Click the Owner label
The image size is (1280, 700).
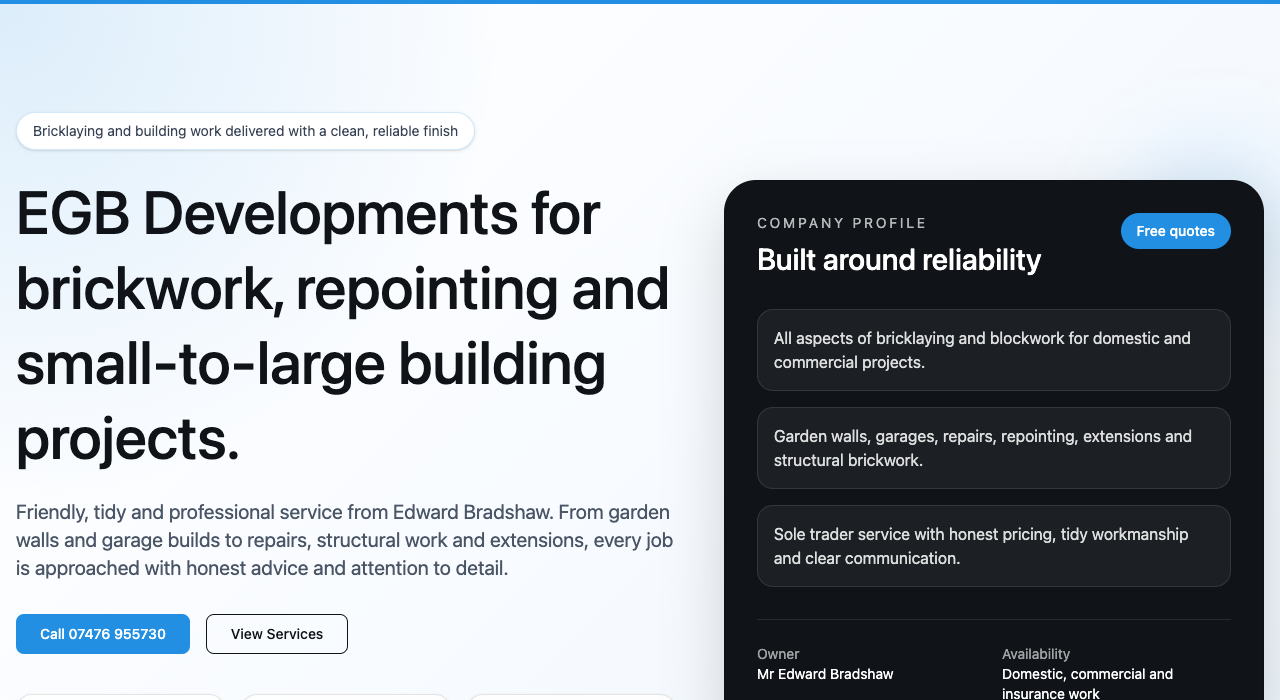click(x=778, y=654)
